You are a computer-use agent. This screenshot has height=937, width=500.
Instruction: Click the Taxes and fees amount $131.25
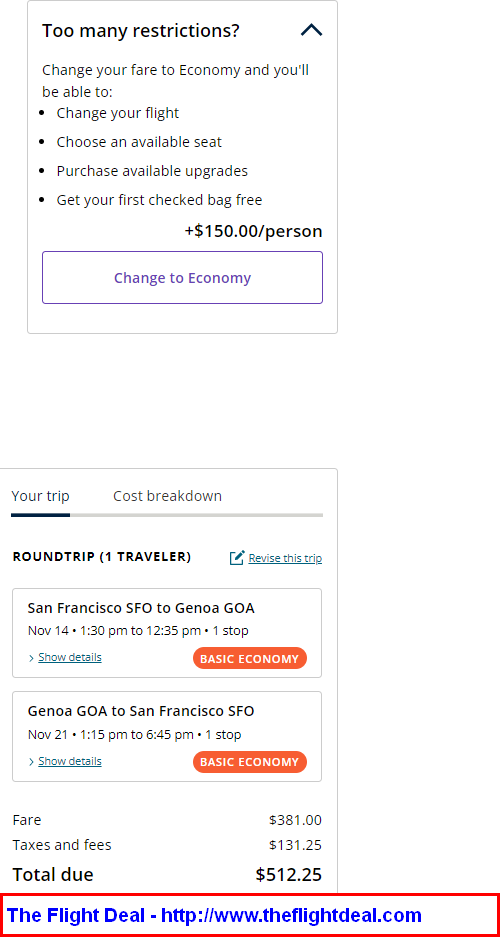tap(295, 845)
